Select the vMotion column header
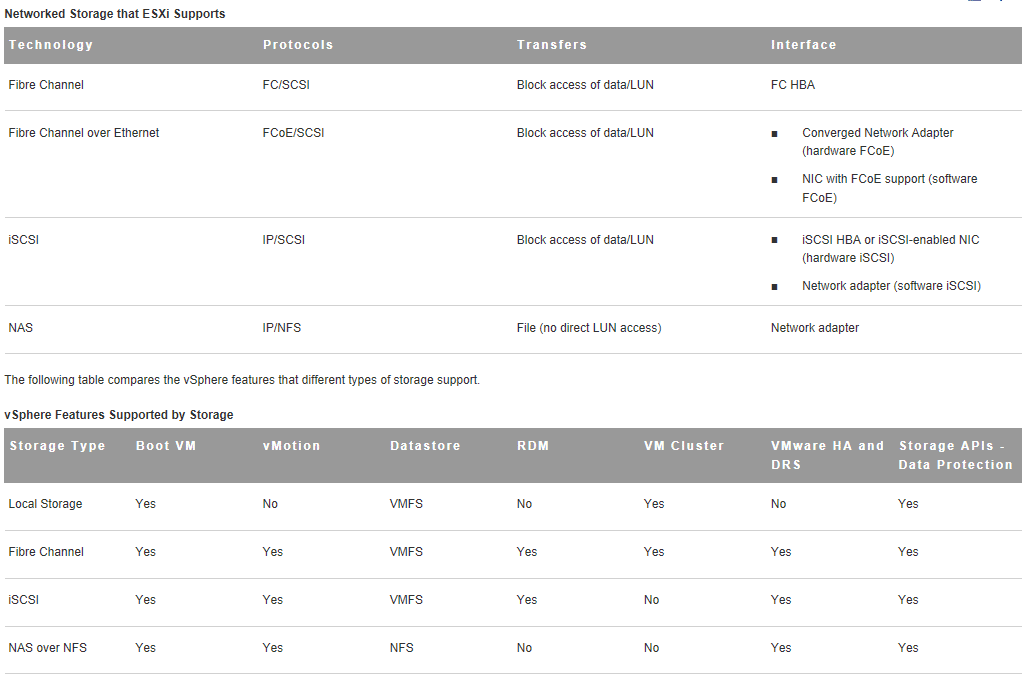The height and width of the screenshot is (682, 1025). pos(291,446)
